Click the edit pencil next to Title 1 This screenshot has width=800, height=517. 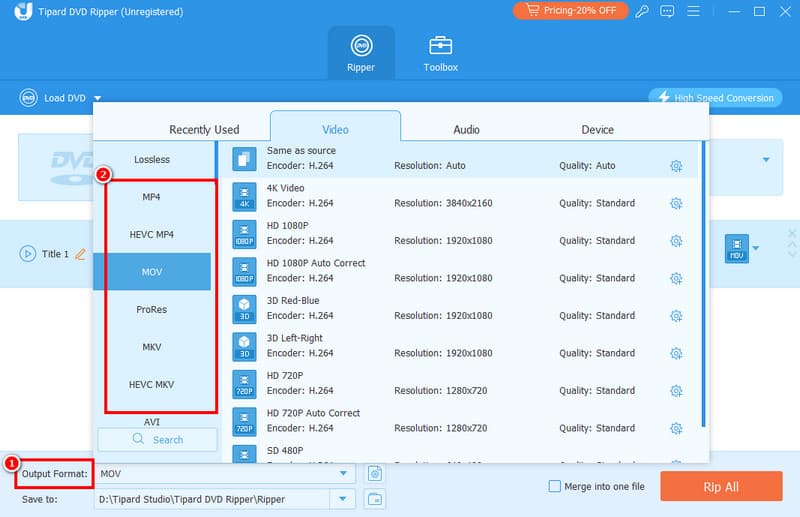pyautogui.click(x=80, y=254)
